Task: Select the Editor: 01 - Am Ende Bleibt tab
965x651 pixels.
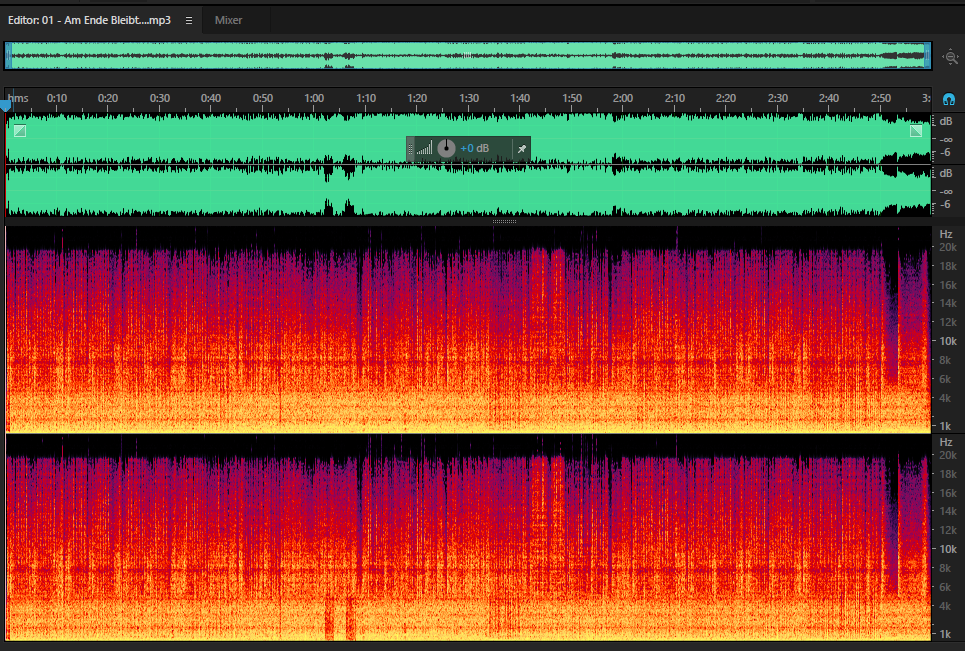Action: click(x=89, y=20)
